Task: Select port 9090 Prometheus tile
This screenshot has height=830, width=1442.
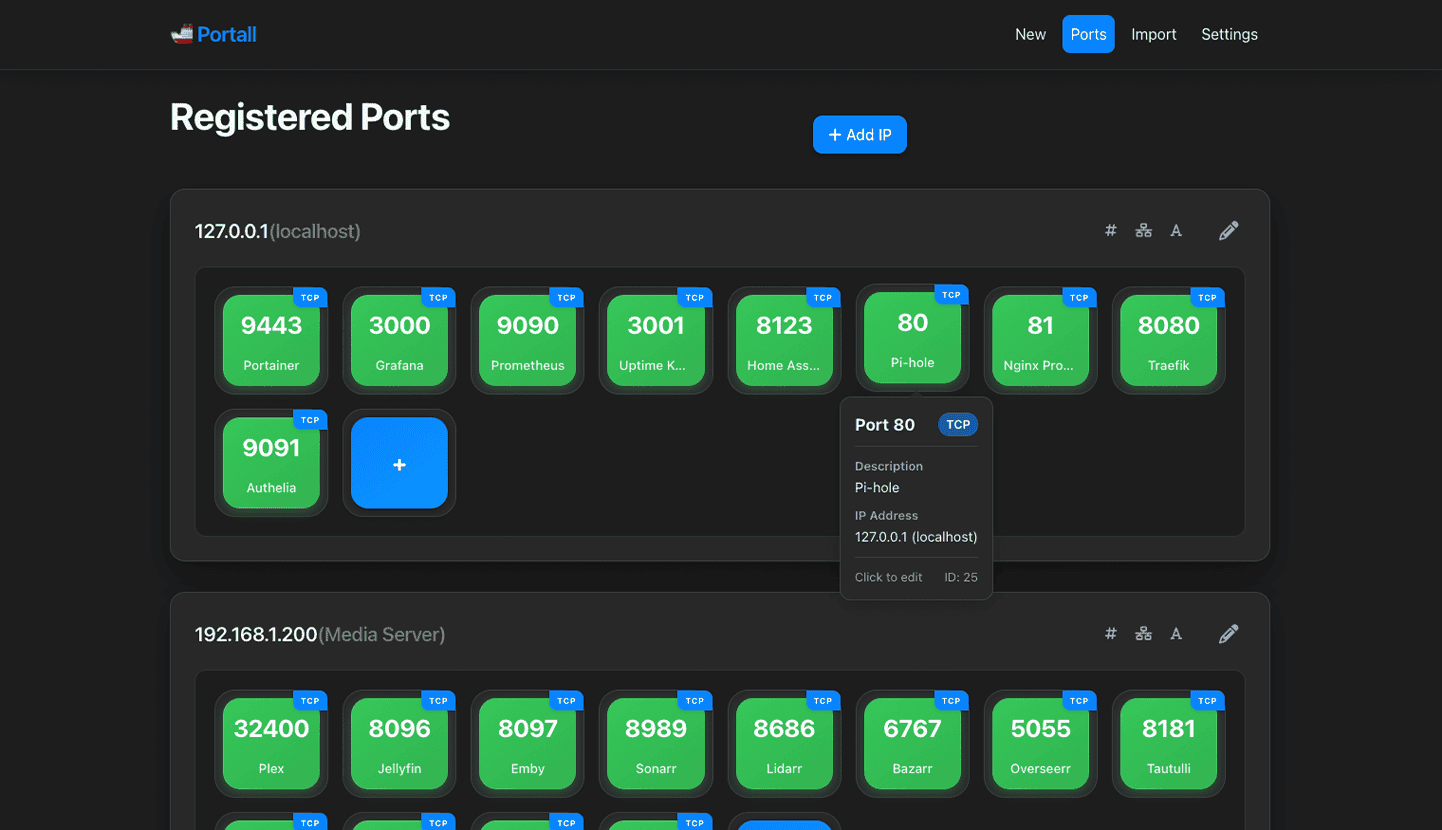Action: point(527,340)
